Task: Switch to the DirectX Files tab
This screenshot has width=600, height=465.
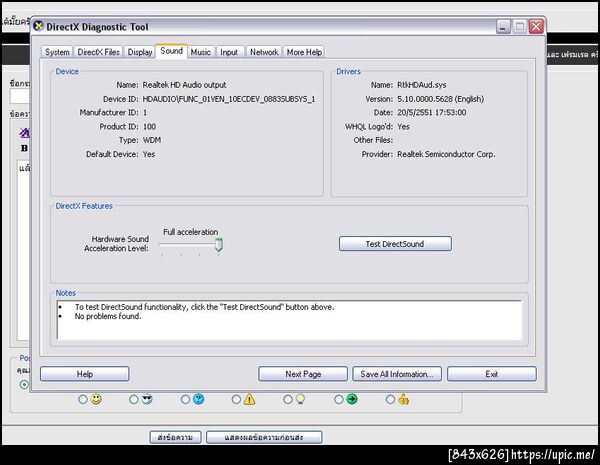Action: [x=98, y=52]
